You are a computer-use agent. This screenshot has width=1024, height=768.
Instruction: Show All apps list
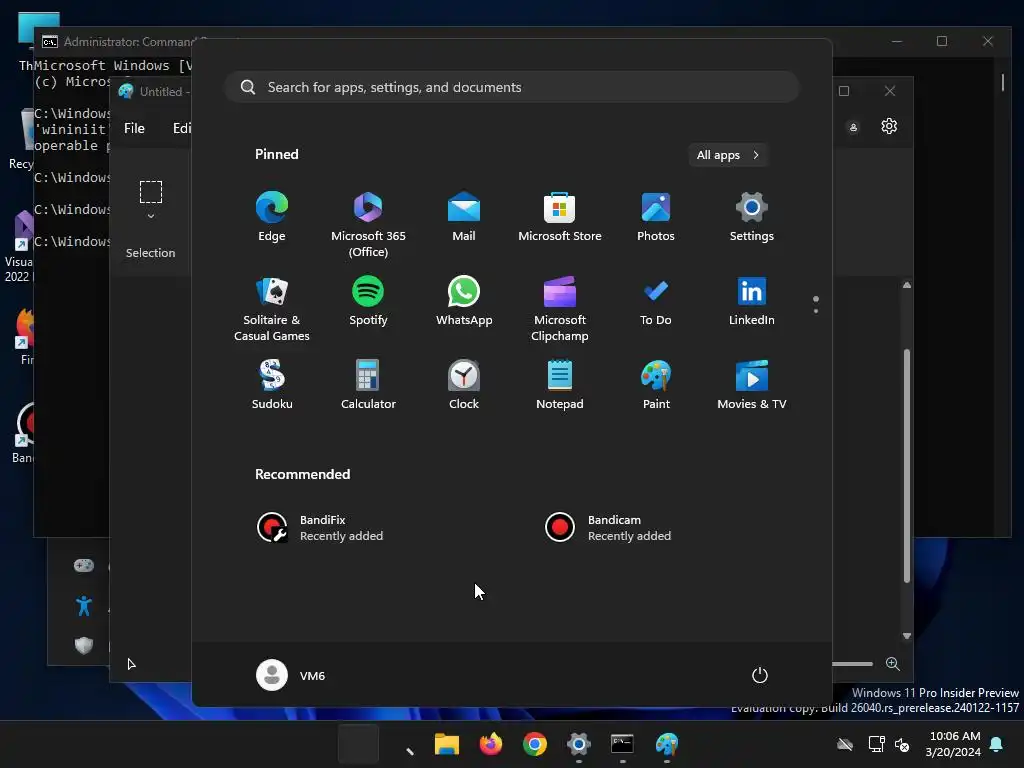pos(728,155)
